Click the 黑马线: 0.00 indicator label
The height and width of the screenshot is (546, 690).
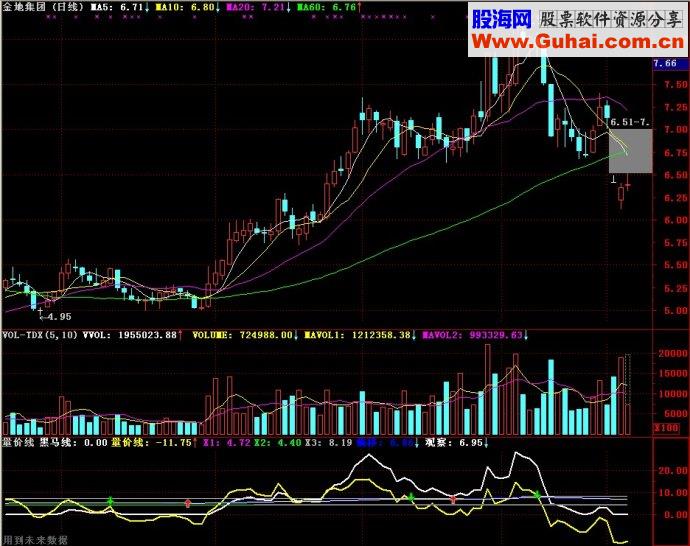click(74, 442)
